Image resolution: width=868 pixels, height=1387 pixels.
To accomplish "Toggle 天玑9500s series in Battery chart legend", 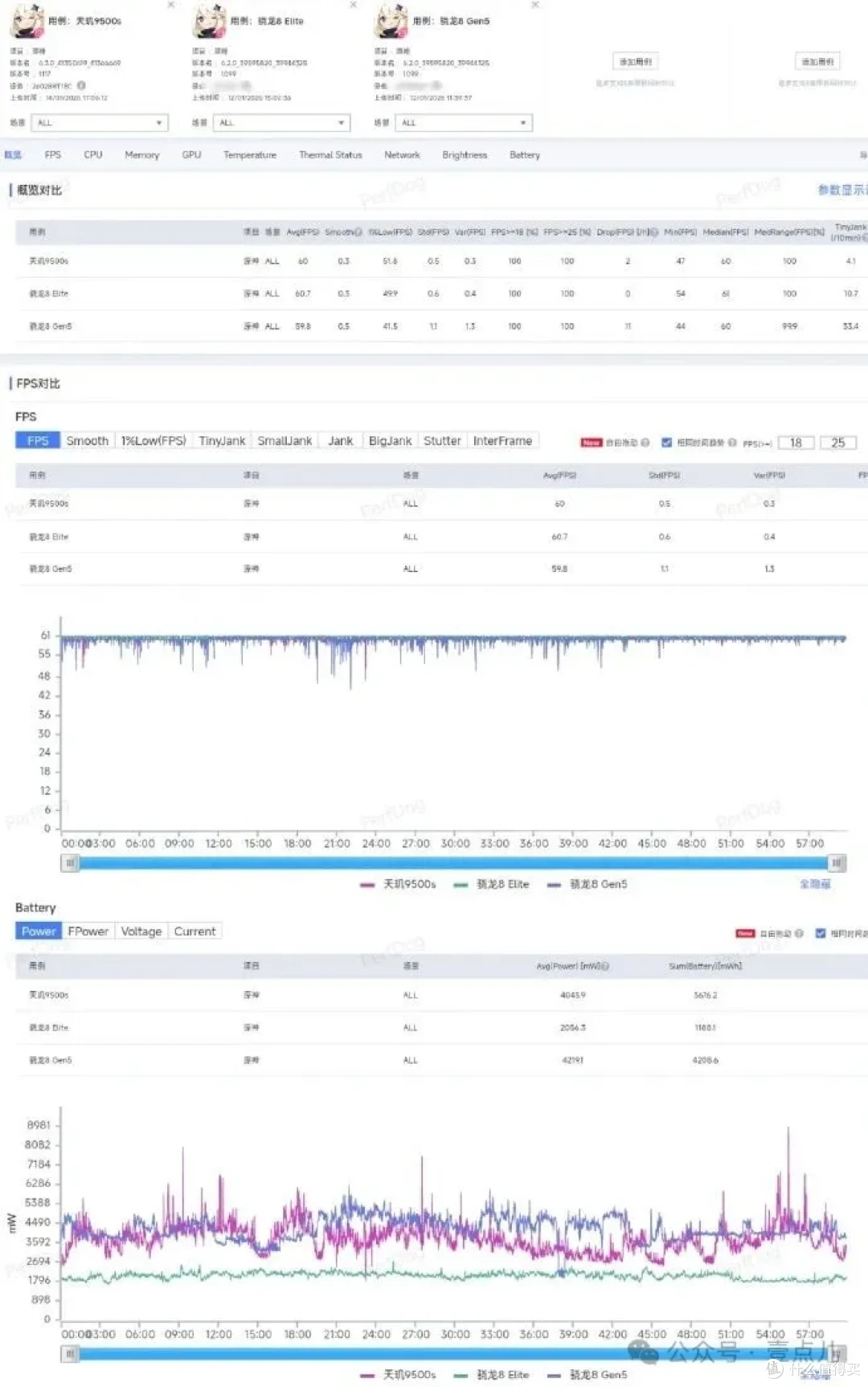I will click(x=399, y=1375).
